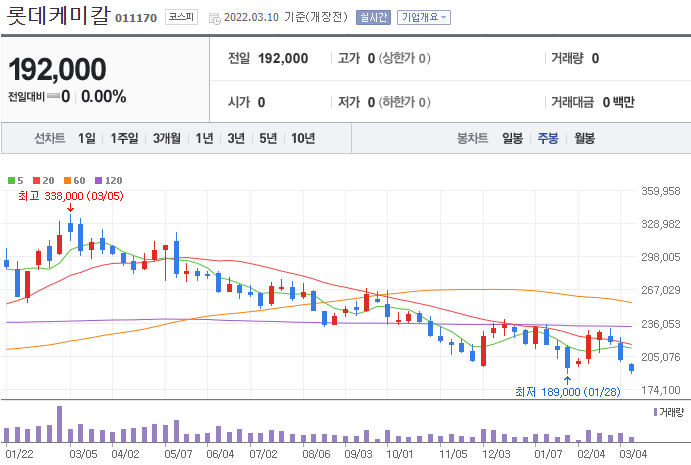Screen dimensions: 691x465
Task: Click the 359,958 y-axis price label
Action: tap(661, 191)
